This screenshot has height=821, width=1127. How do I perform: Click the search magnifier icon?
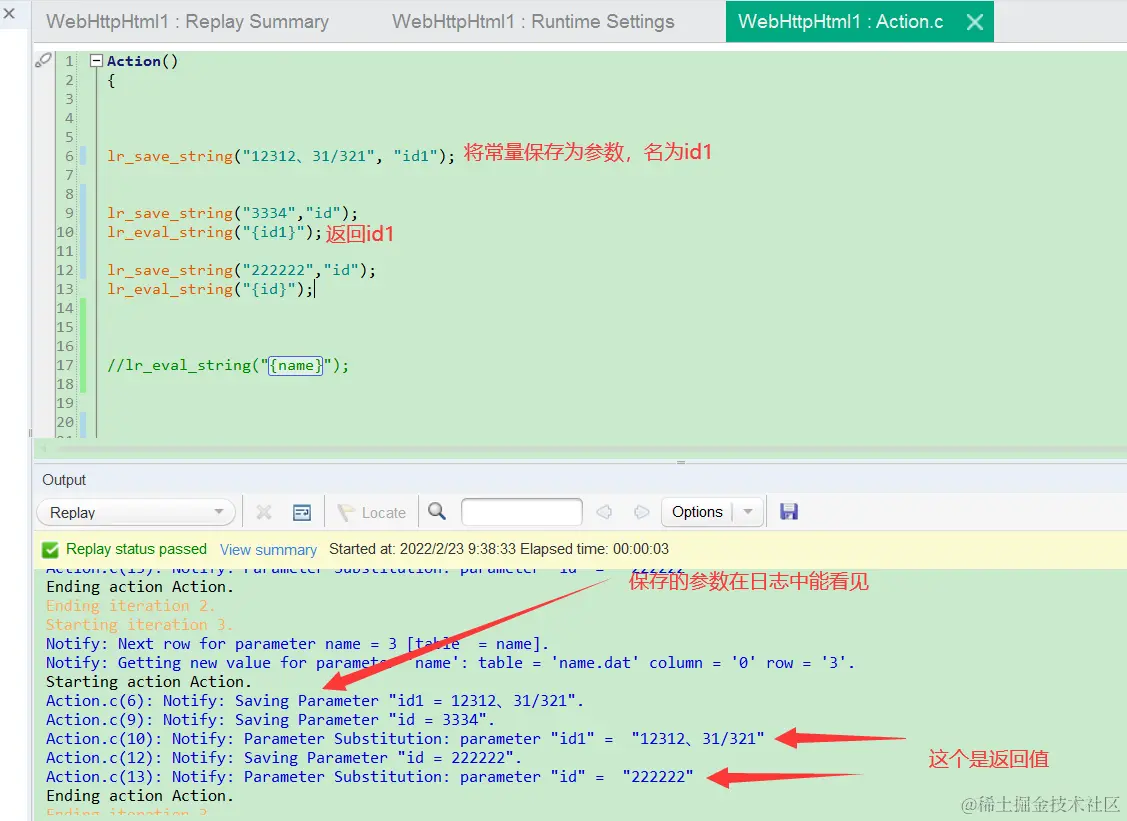(437, 511)
